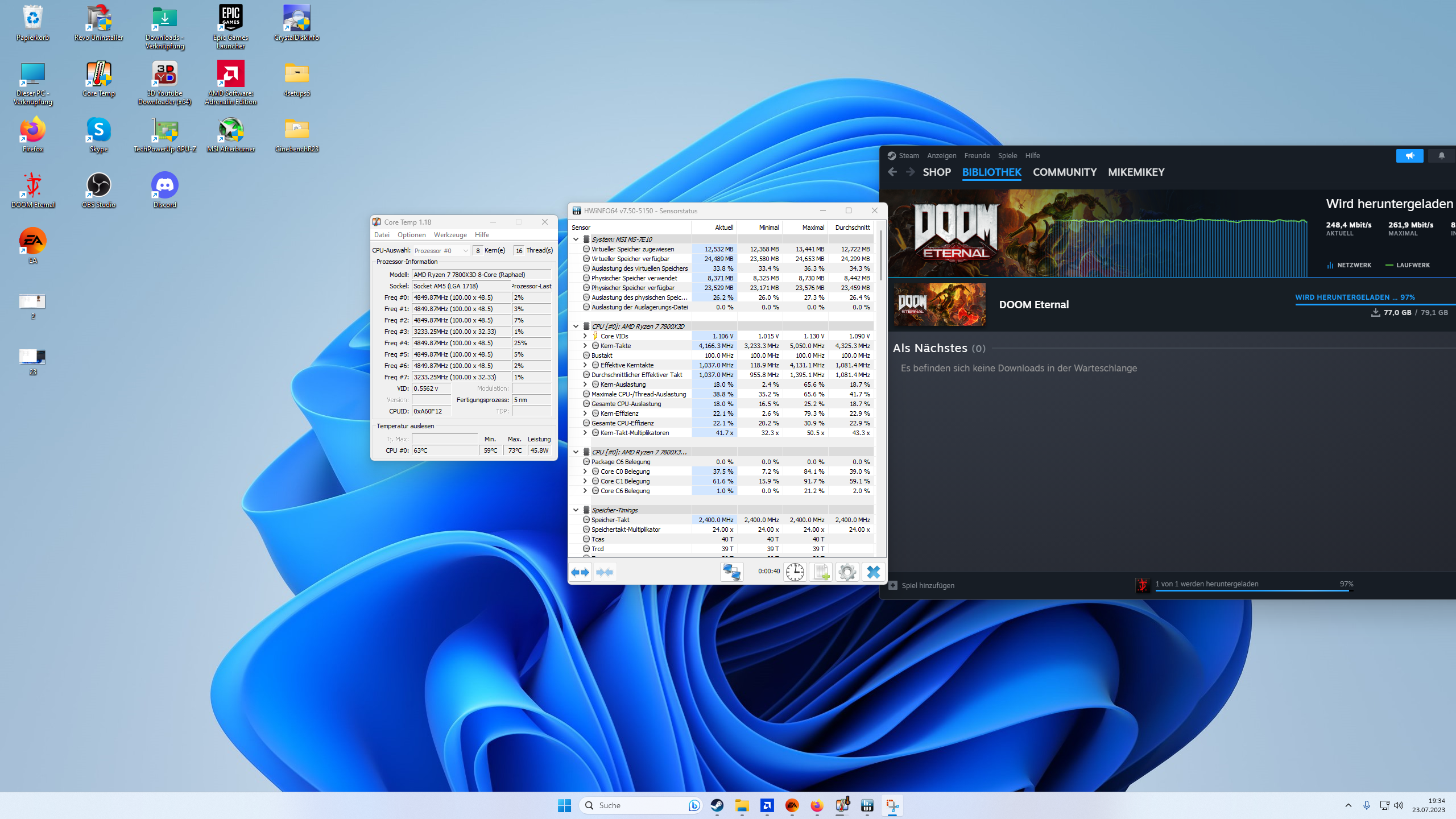The width and height of the screenshot is (1456, 819).
Task: Collapse the CPU [#0]: AMD Ryzen 7 7800X3D group
Action: 576,326
